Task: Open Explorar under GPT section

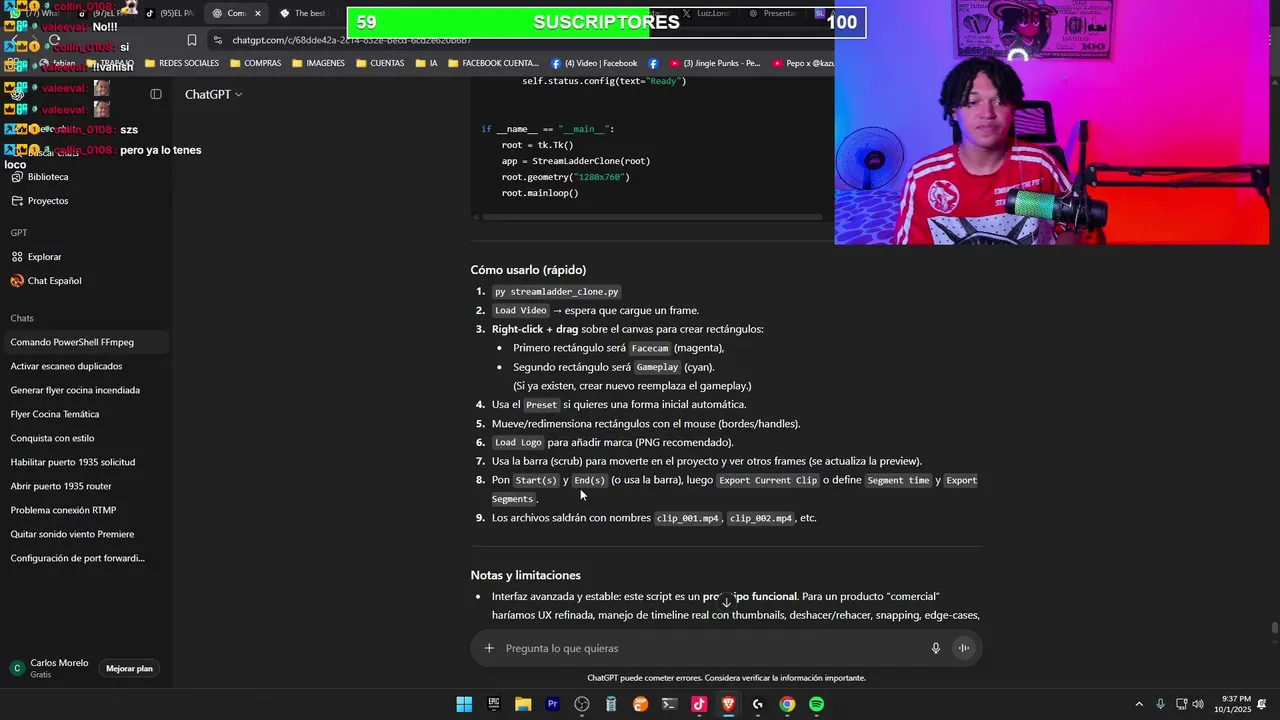Action: pyautogui.click(x=44, y=257)
